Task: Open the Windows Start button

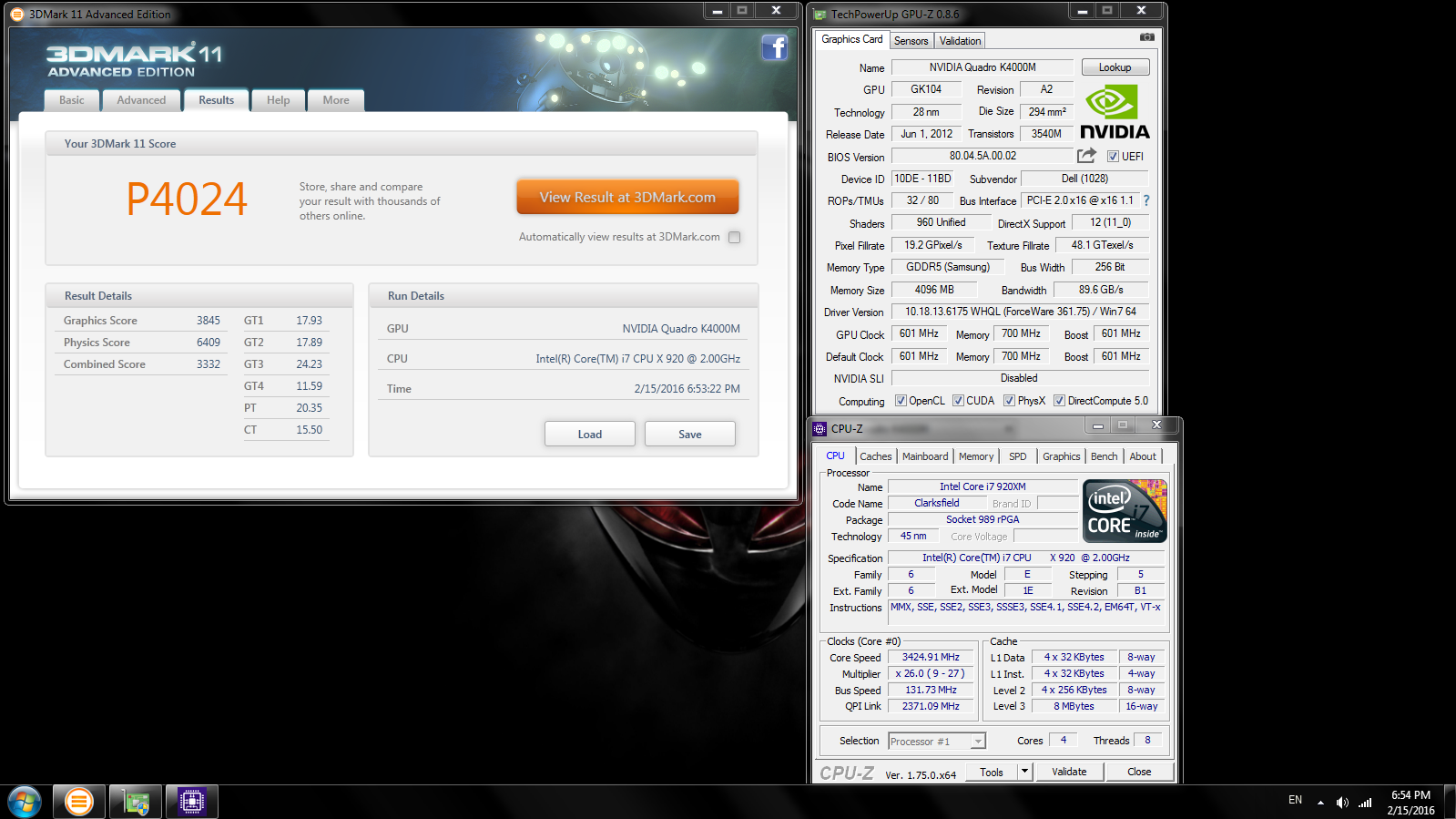Action: [x=25, y=802]
